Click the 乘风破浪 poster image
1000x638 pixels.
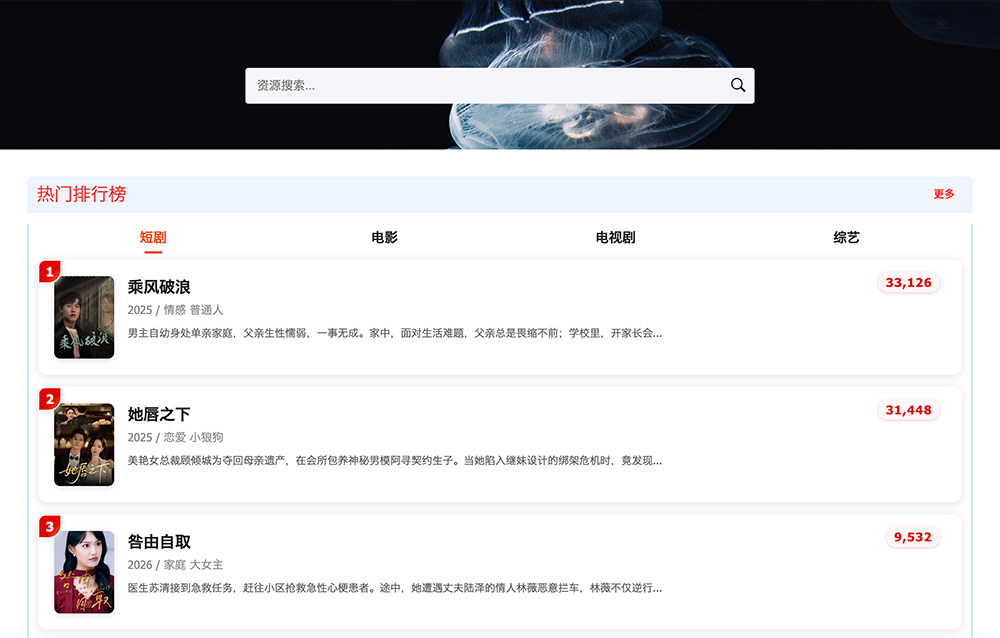pos(84,317)
